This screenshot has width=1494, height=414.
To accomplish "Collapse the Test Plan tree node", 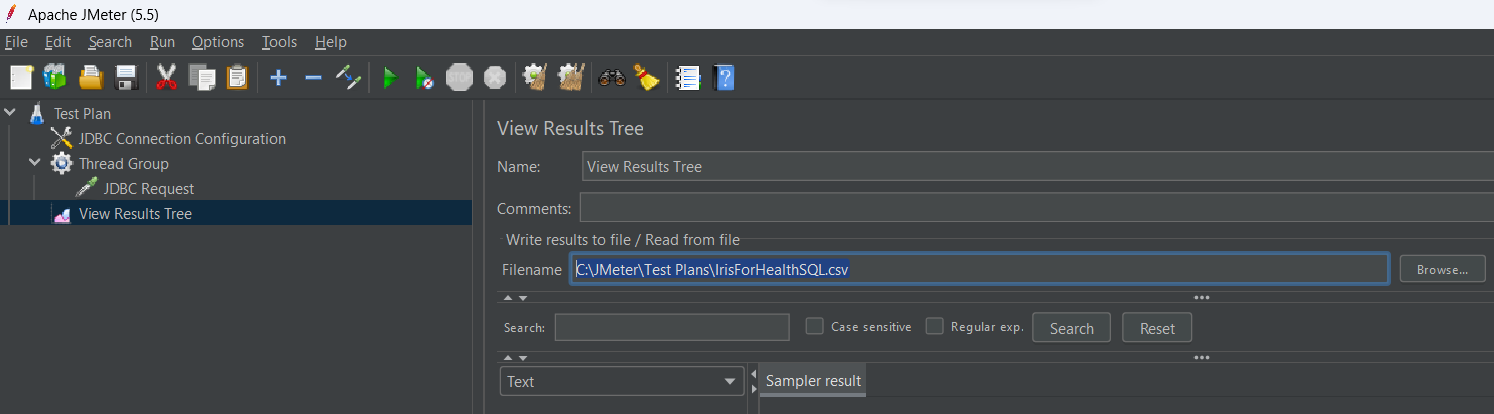I will pos(10,114).
